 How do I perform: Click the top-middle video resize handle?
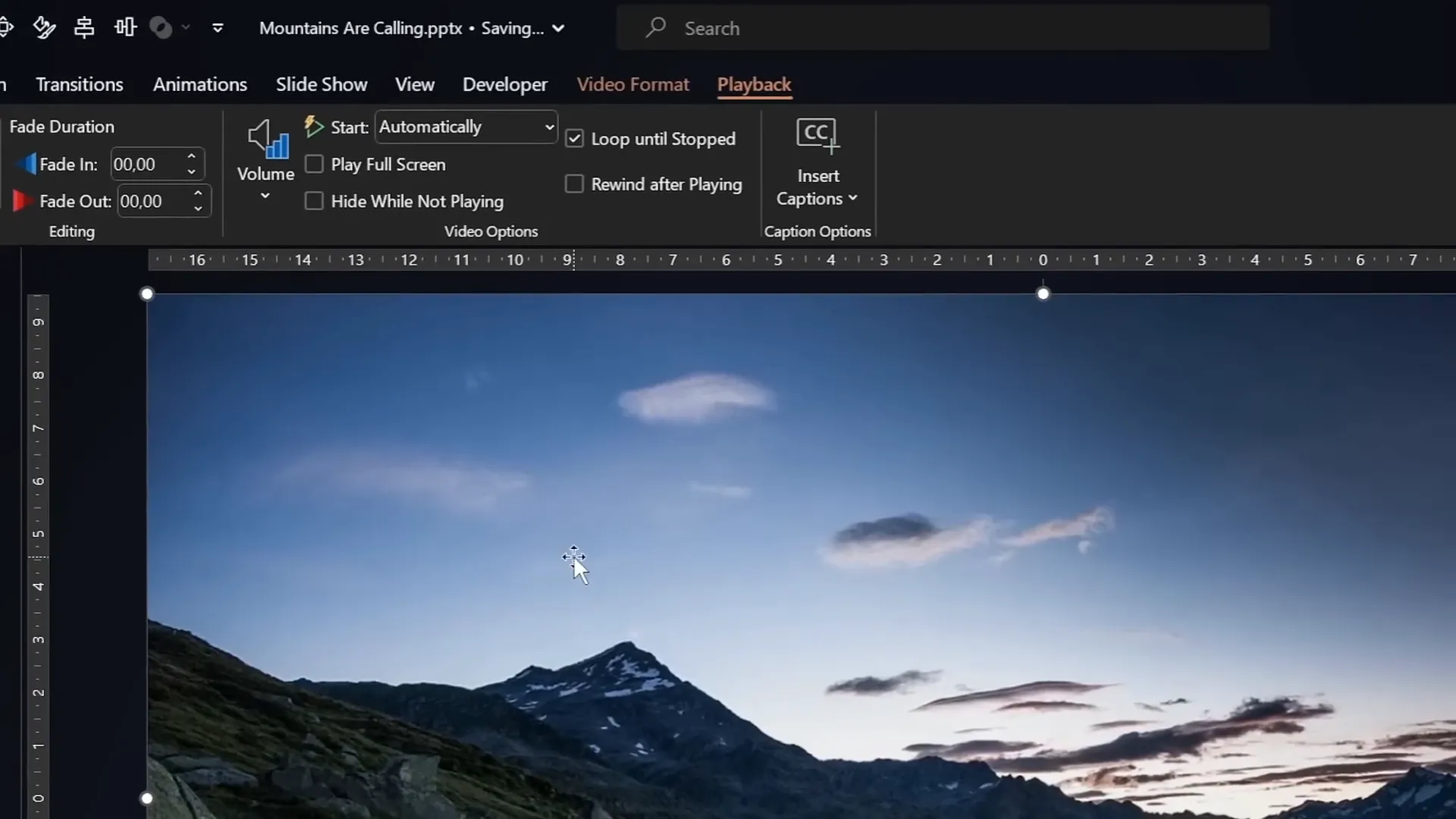pyautogui.click(x=1043, y=293)
